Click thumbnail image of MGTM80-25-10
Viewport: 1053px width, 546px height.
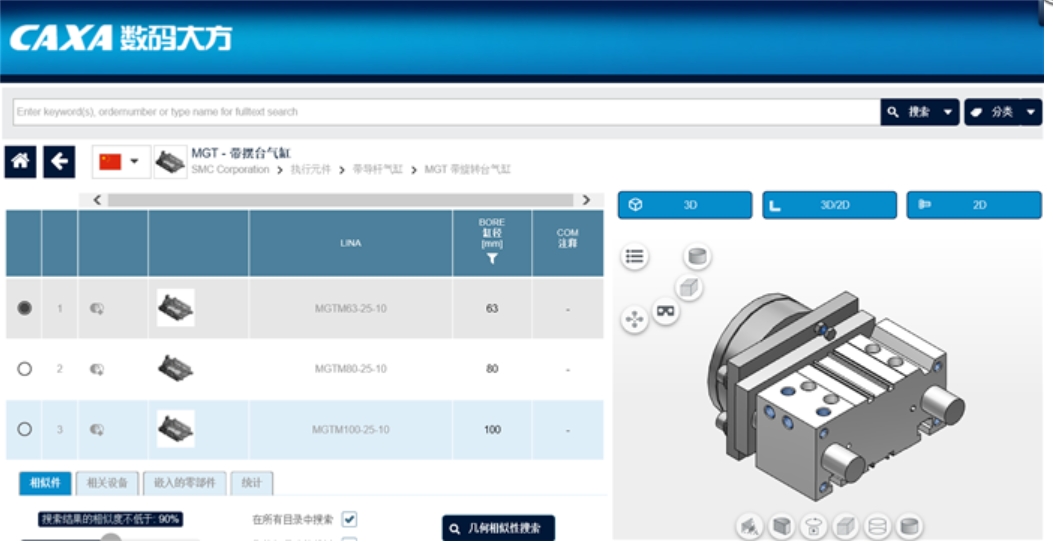pyautogui.click(x=175, y=368)
